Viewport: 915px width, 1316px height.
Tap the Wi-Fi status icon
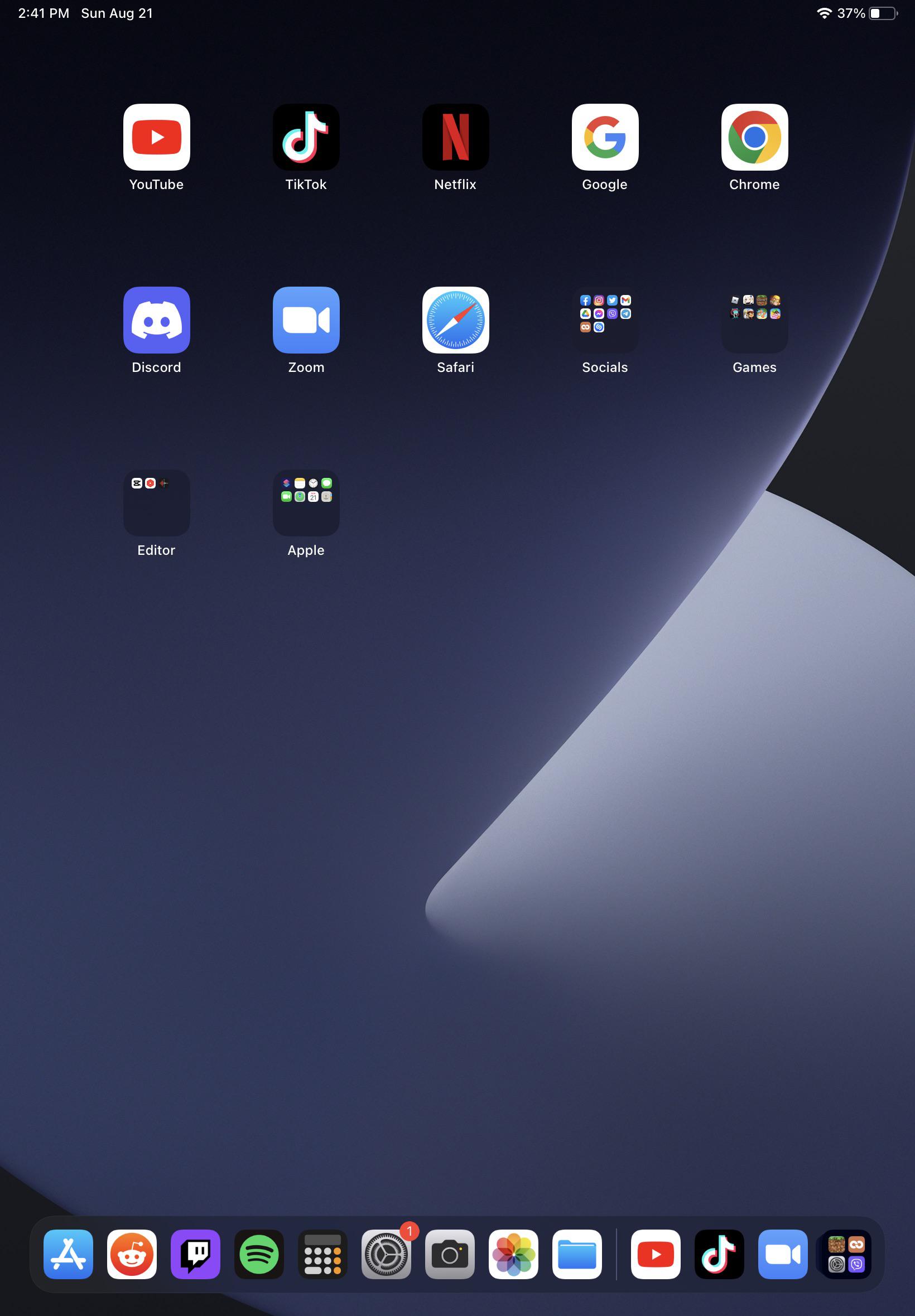click(x=825, y=13)
